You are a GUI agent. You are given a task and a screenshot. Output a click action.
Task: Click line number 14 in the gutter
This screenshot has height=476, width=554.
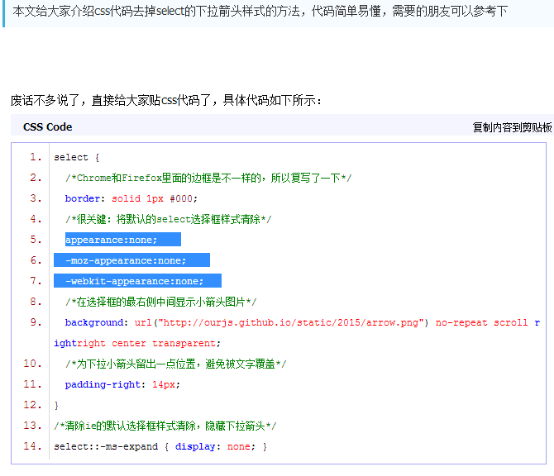33,446
